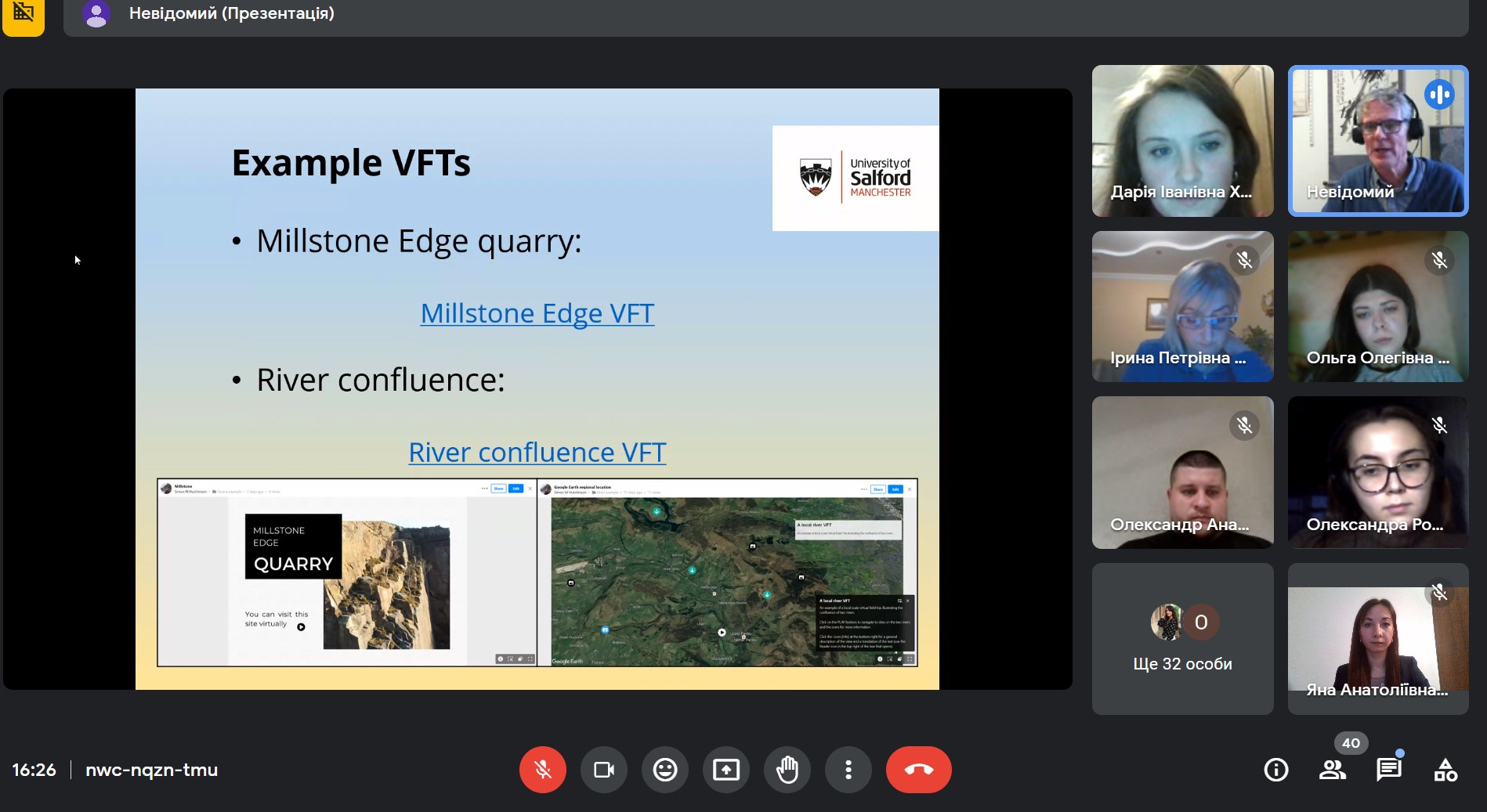1487x812 pixels.
Task: Click the 'River confluence:' bullet text
Action: pos(381,380)
